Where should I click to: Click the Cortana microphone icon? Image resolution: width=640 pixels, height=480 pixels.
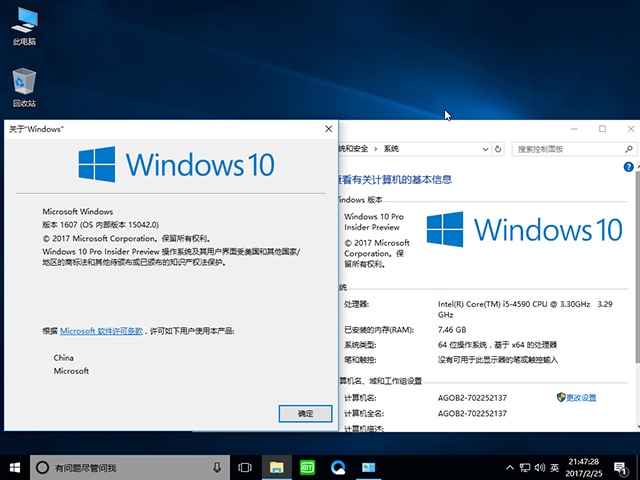(217, 467)
